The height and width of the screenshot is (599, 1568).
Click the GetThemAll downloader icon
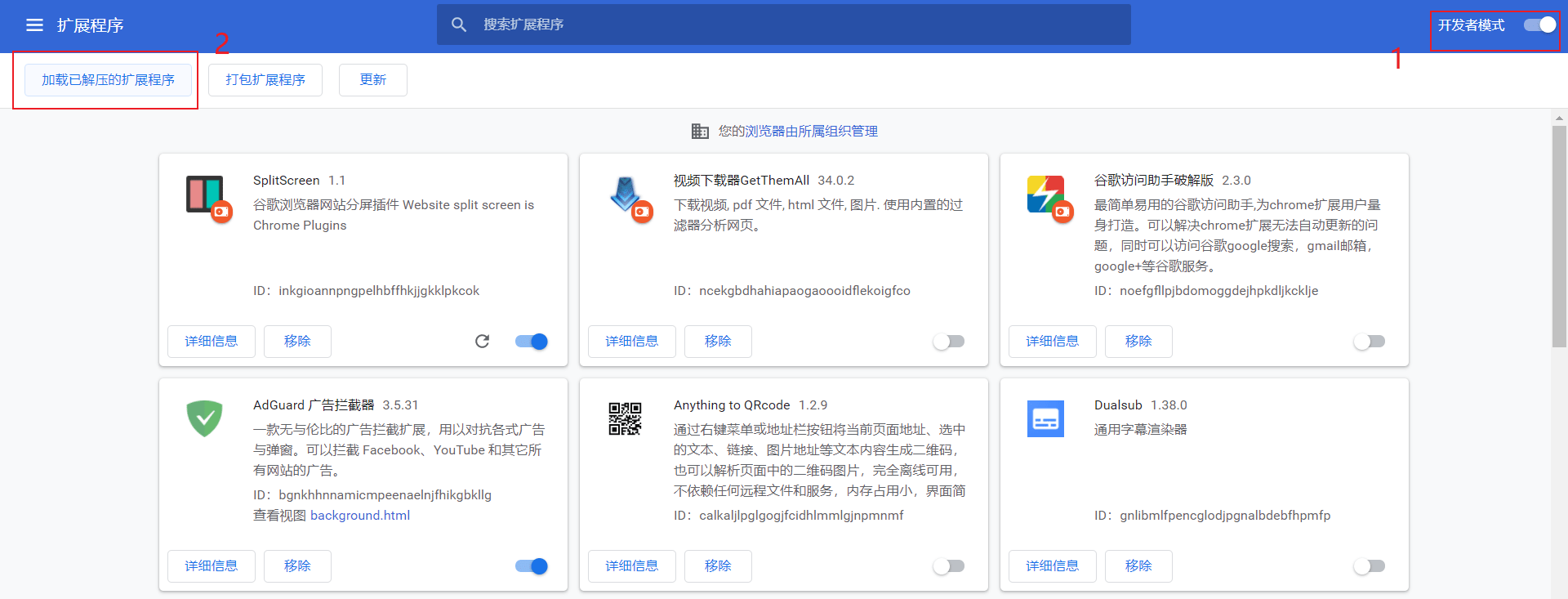pyautogui.click(x=626, y=195)
